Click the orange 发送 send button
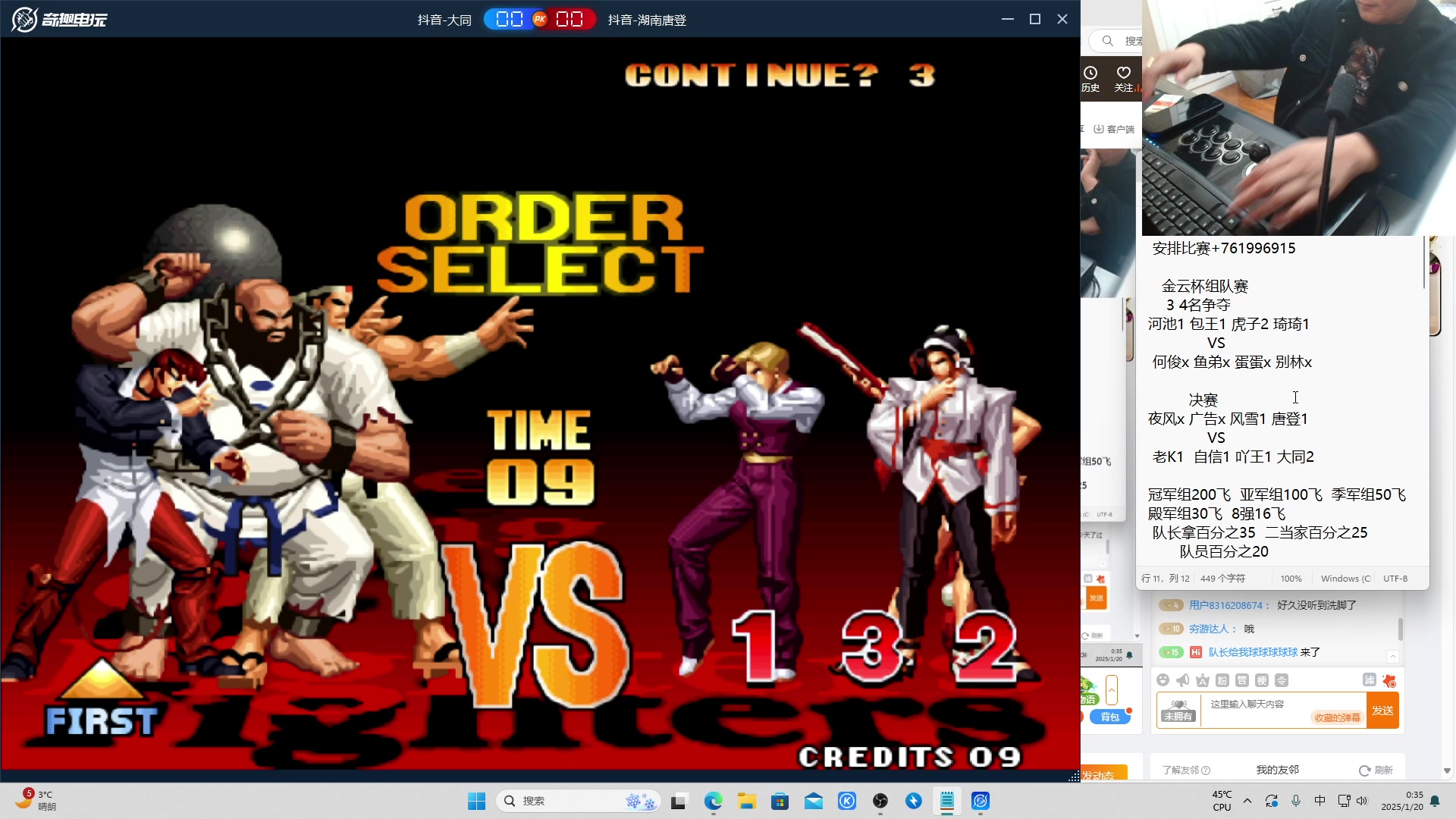This screenshot has height=819, width=1456. [x=1382, y=711]
